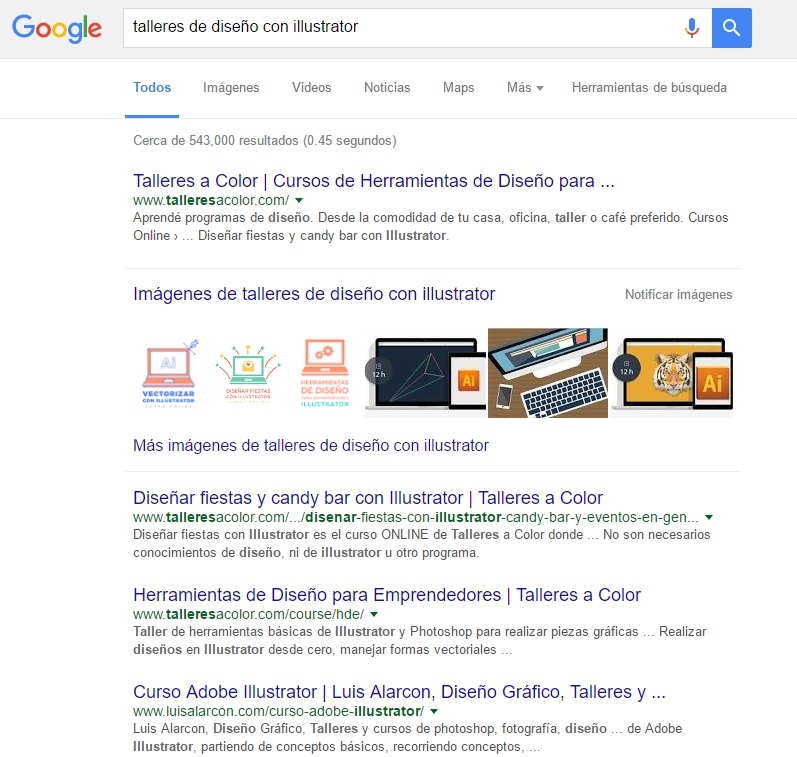The image size is (797, 757).
Task: Open the 'Diseñar fiestas con Illustrator' thumbnail
Action: [248, 373]
